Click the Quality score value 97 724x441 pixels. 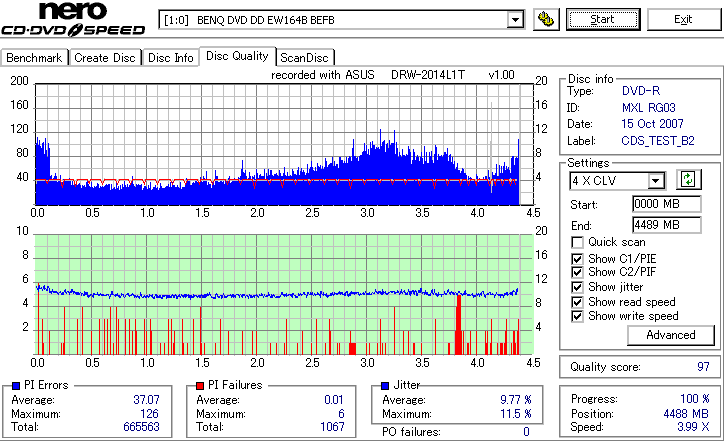(703, 367)
